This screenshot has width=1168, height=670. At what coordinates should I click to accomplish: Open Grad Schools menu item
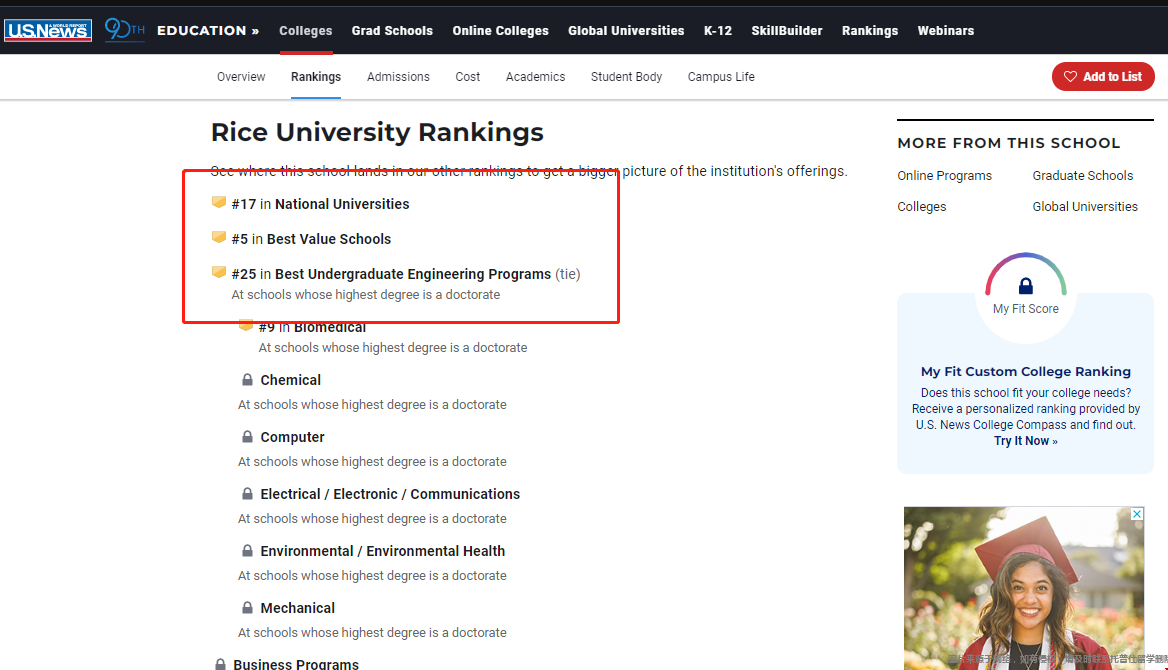pos(392,31)
